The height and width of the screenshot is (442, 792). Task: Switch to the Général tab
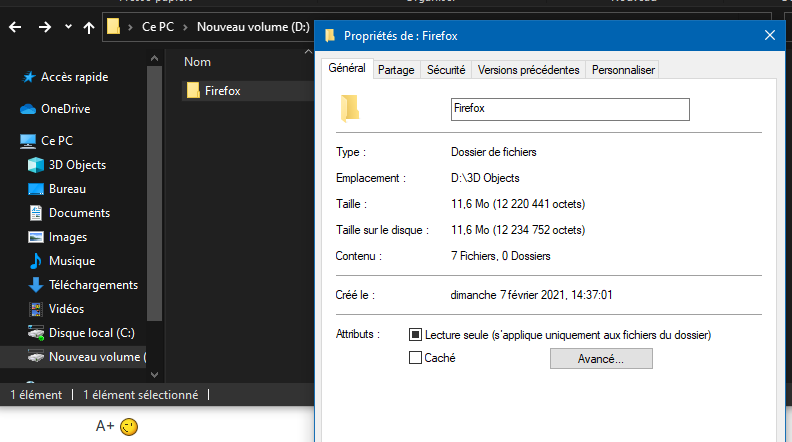pyautogui.click(x=347, y=68)
